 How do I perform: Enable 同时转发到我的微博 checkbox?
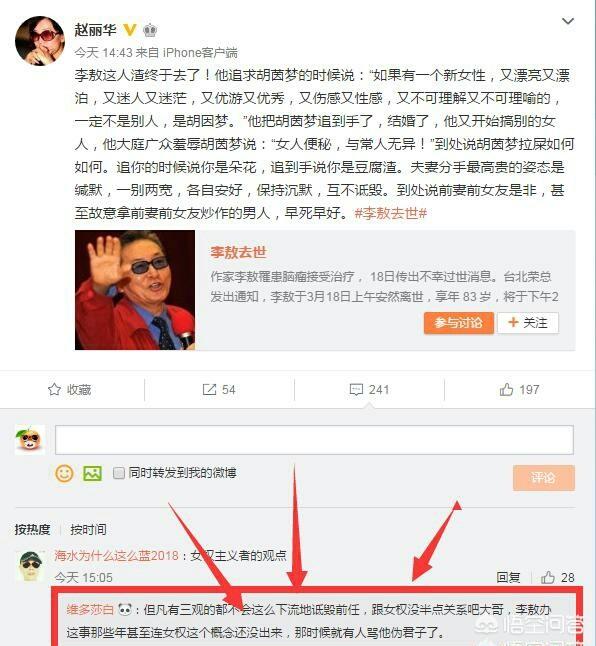[x=119, y=473]
